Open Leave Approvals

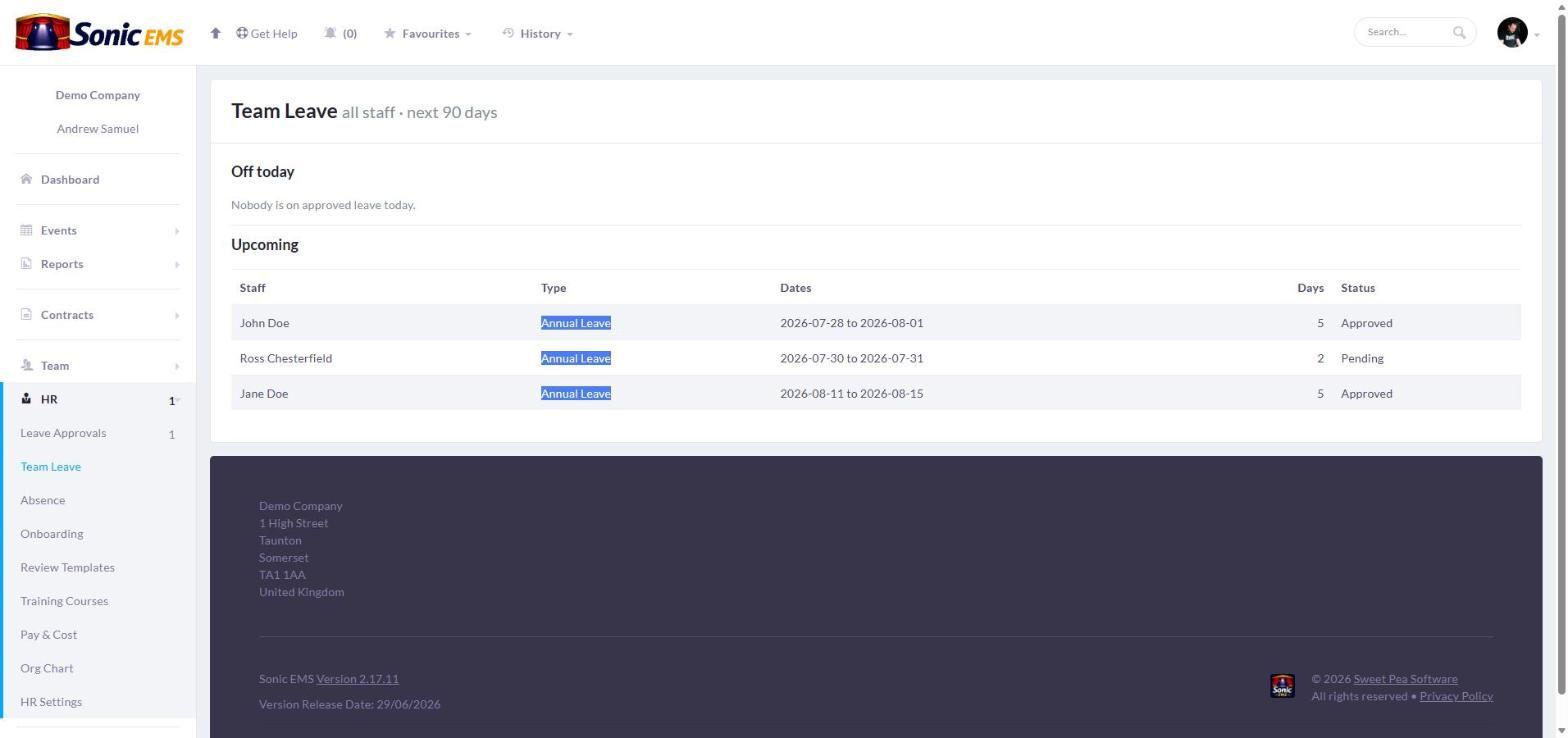tap(63, 434)
